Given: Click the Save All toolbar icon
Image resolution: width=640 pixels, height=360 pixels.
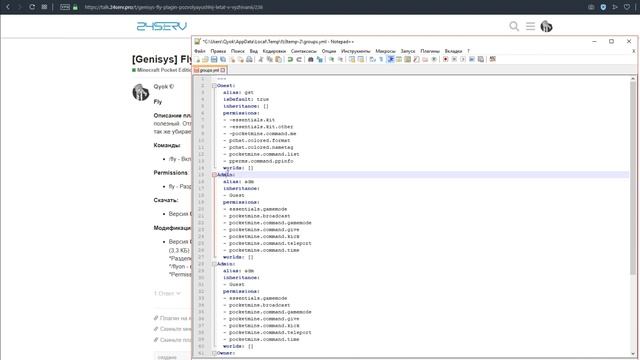Looking at the screenshot, I should click(223, 60).
